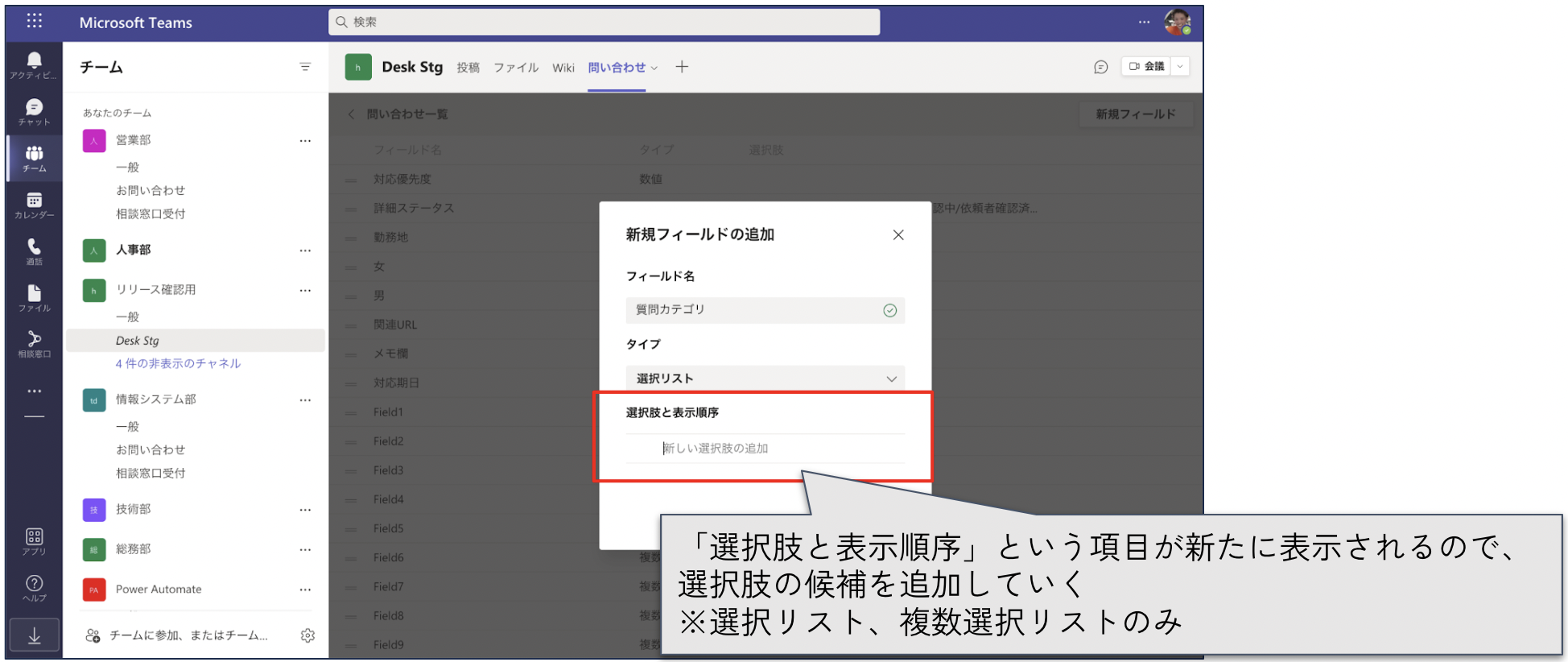Open more options for 営業部 team
1568x662 pixels.
pos(305,140)
